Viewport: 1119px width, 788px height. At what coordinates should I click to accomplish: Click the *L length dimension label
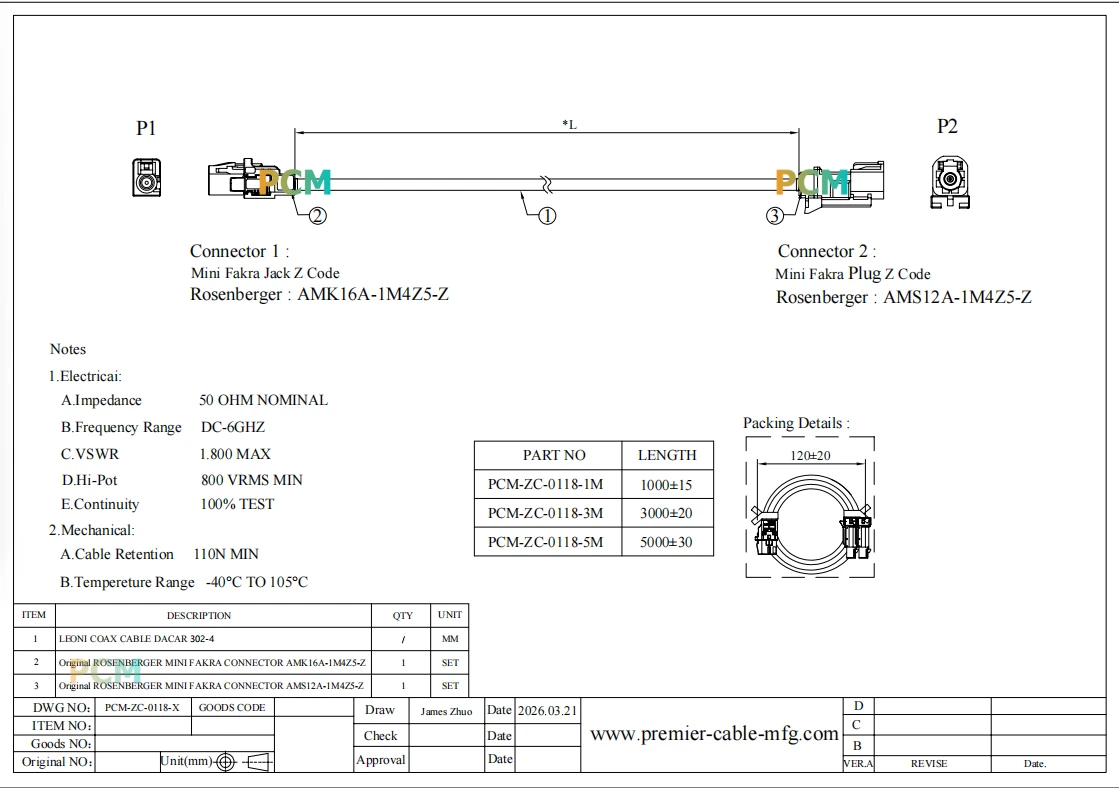[569, 124]
